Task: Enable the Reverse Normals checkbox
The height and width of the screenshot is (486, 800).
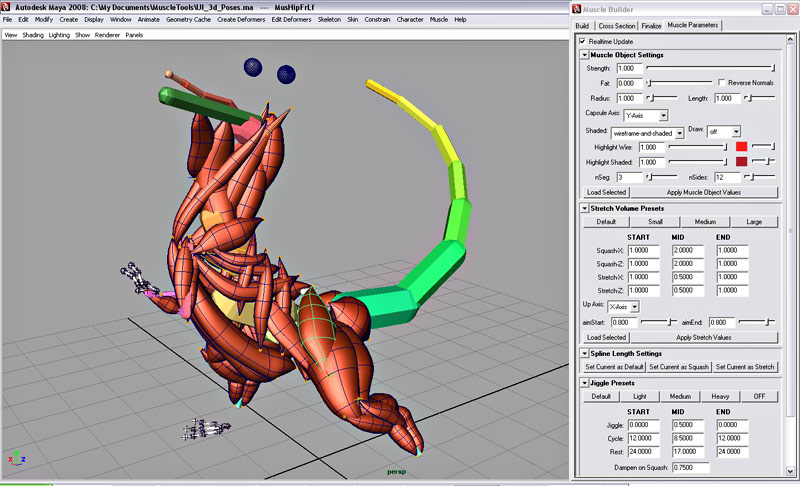Action: tap(721, 82)
